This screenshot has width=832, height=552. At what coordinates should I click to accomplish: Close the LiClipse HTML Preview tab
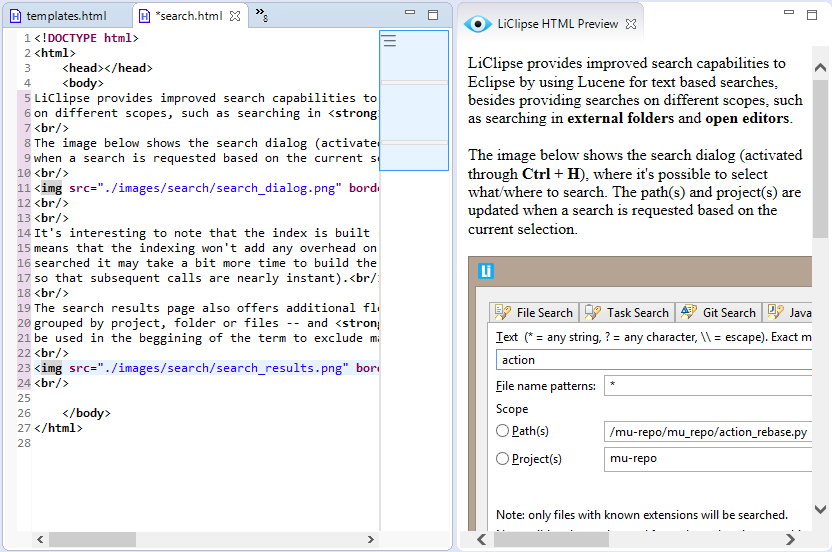pos(629,24)
